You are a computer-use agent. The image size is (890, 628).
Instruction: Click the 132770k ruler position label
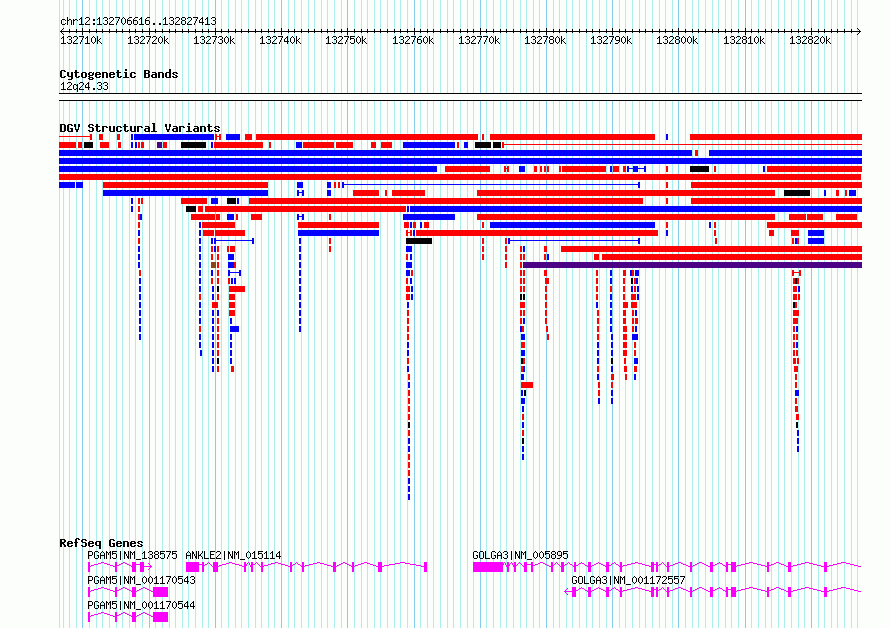click(x=479, y=40)
